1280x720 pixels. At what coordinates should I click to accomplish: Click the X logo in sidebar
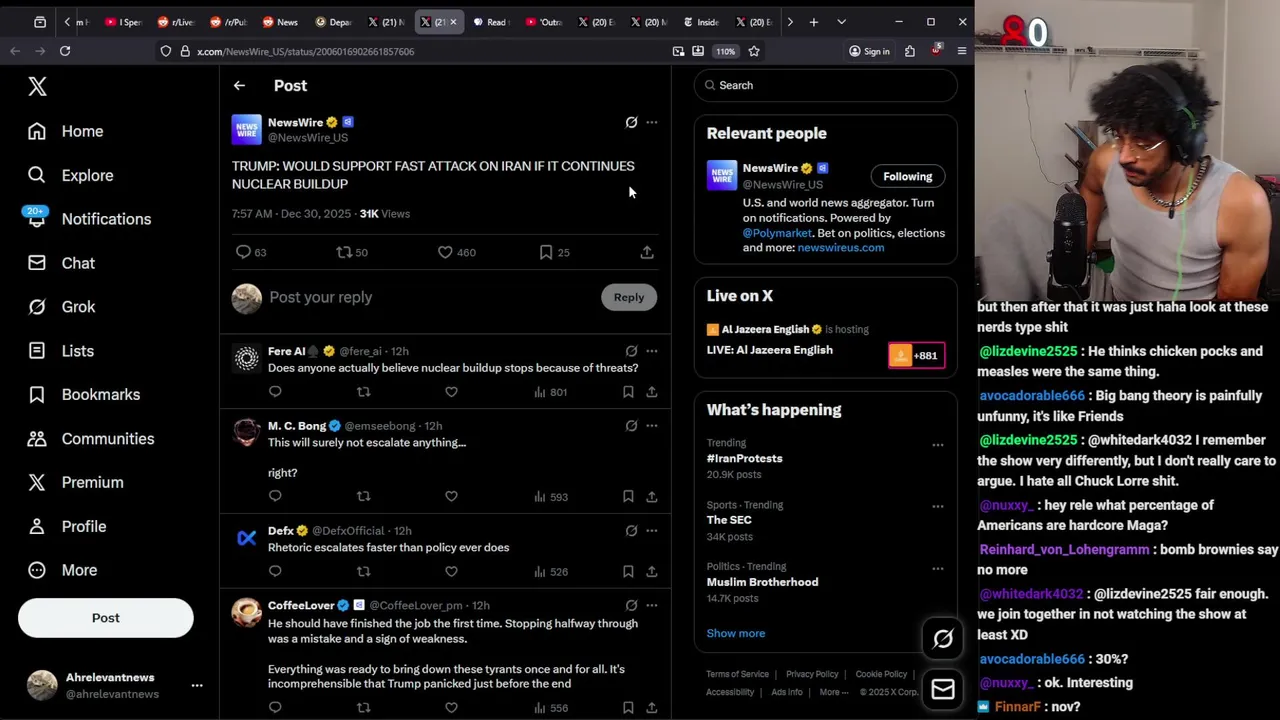[37, 87]
